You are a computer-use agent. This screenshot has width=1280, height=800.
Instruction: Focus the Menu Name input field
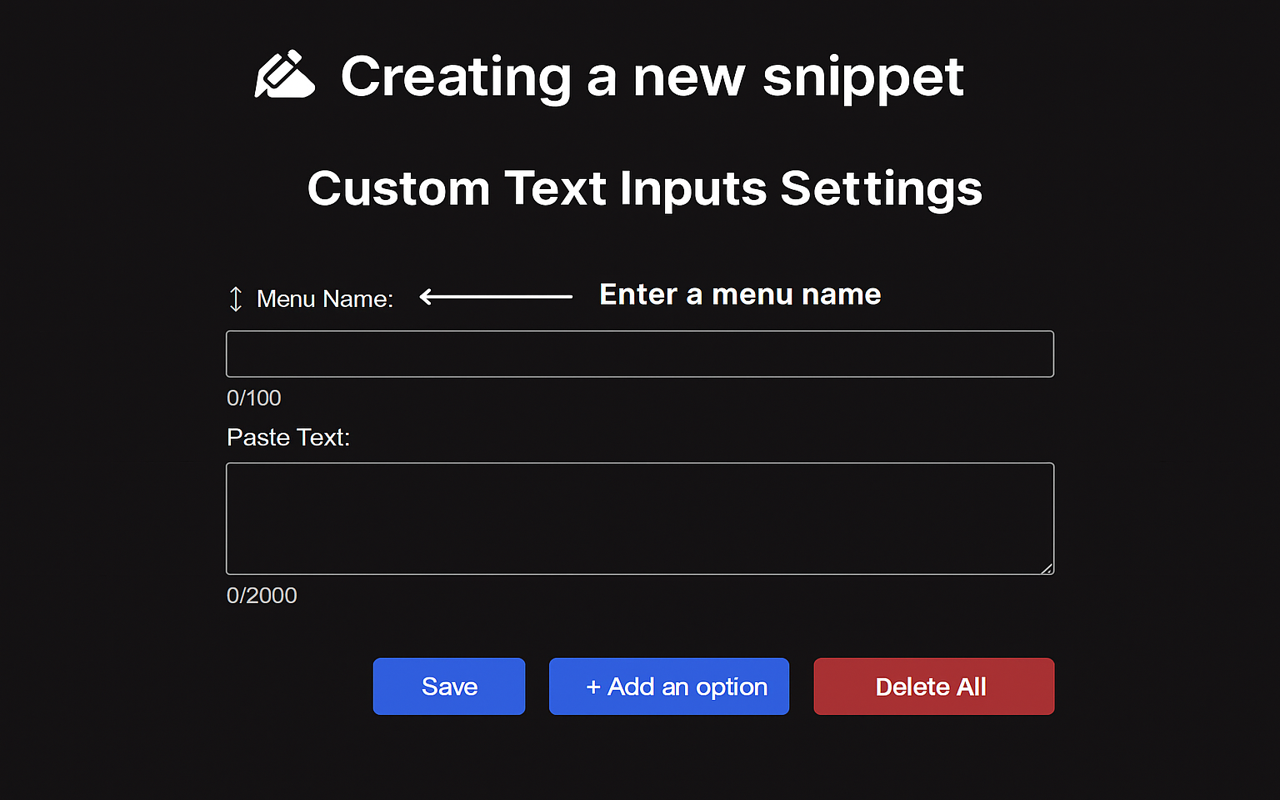(640, 354)
